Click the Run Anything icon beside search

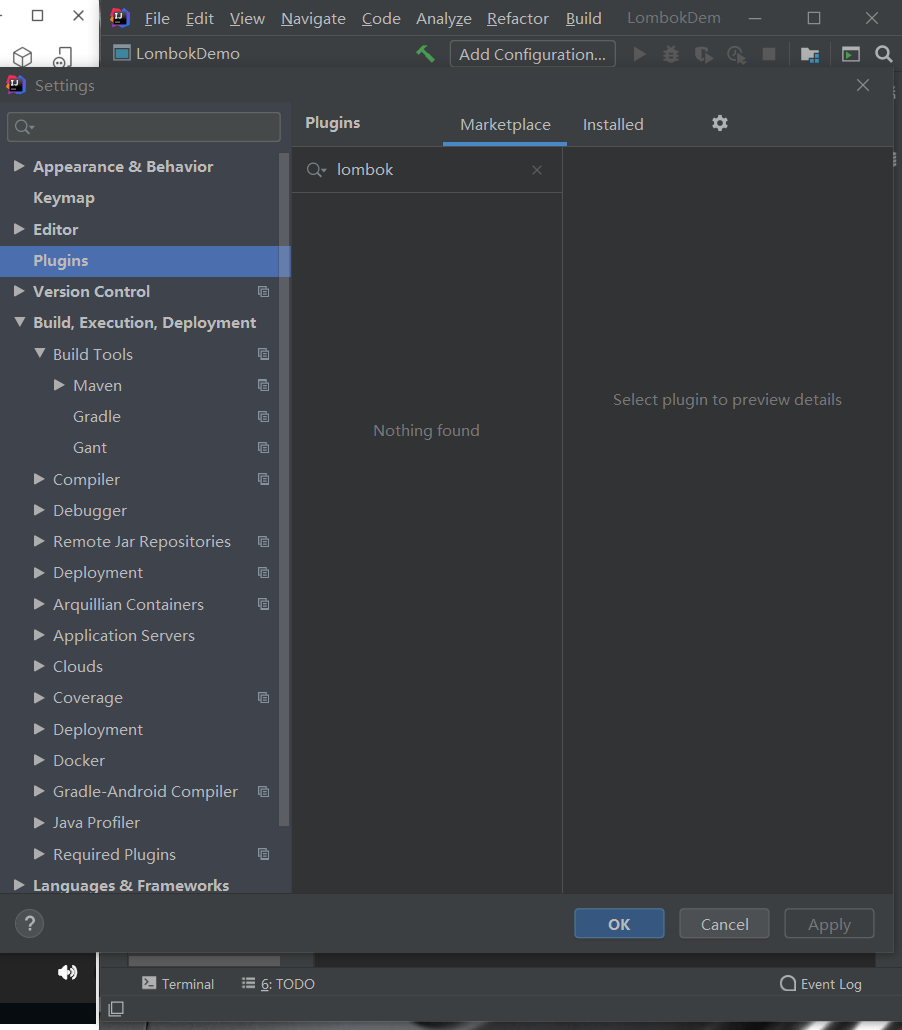[851, 54]
